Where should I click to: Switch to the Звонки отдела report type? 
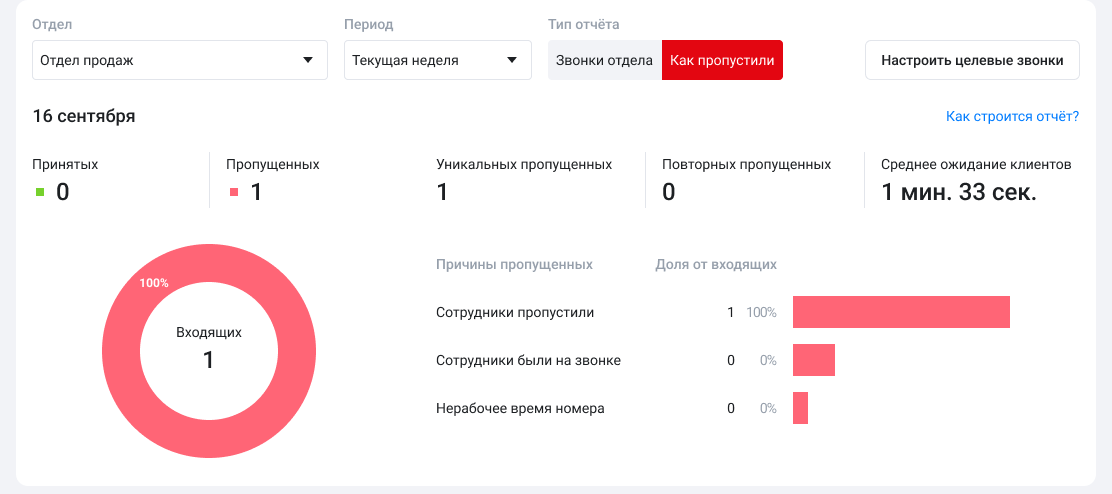[604, 60]
